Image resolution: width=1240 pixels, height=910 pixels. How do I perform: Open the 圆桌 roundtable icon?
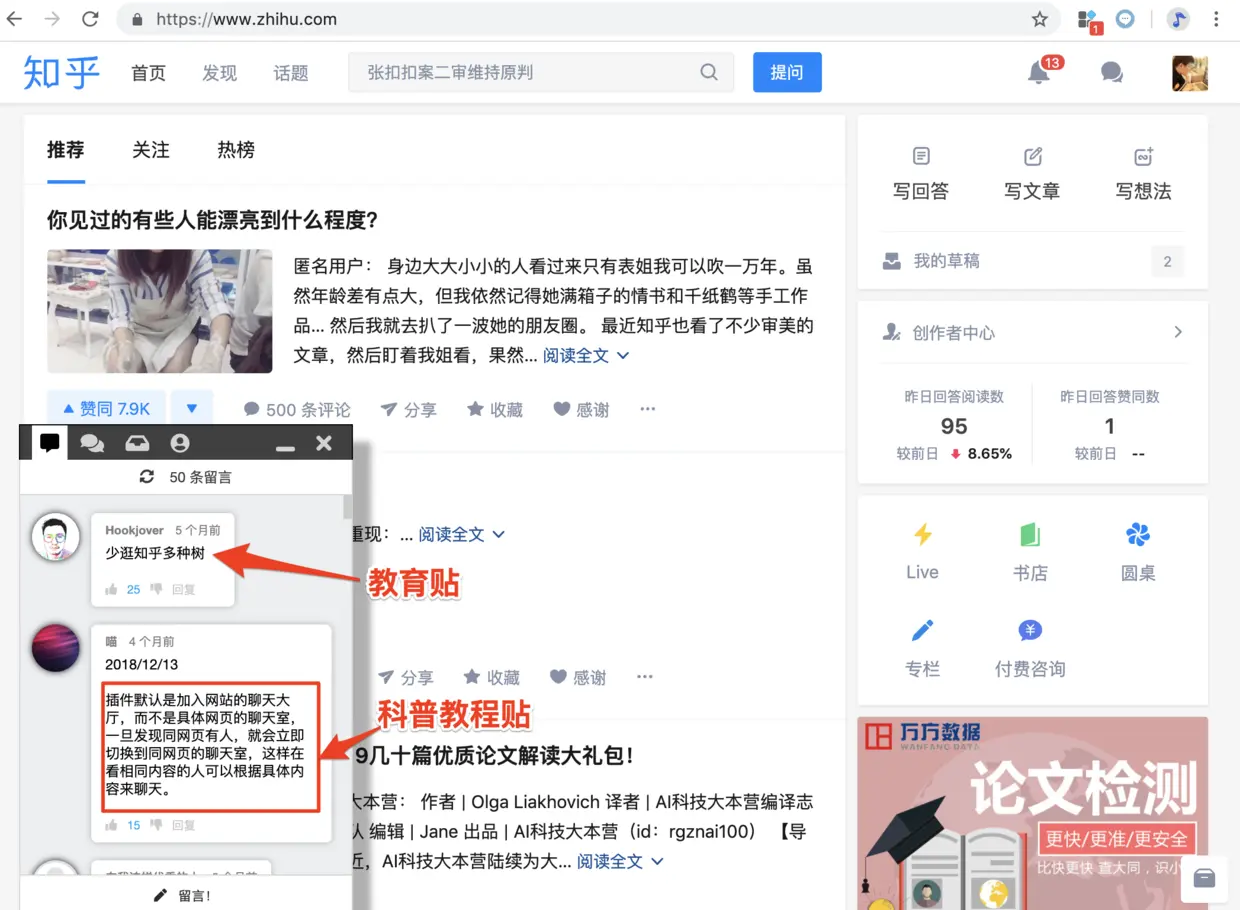click(x=1138, y=535)
